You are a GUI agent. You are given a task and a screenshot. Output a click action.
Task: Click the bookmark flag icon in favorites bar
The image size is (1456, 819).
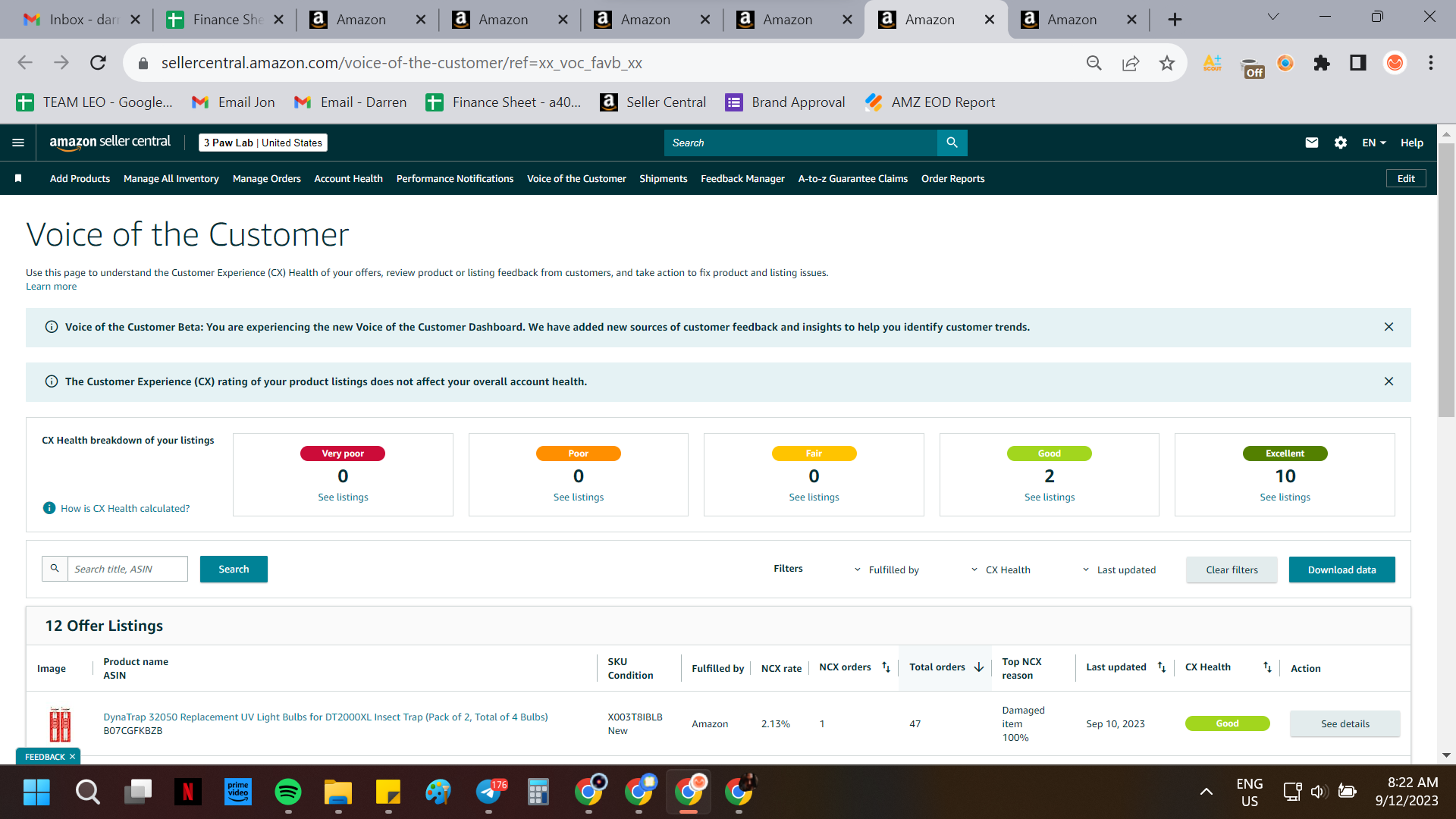(18, 178)
